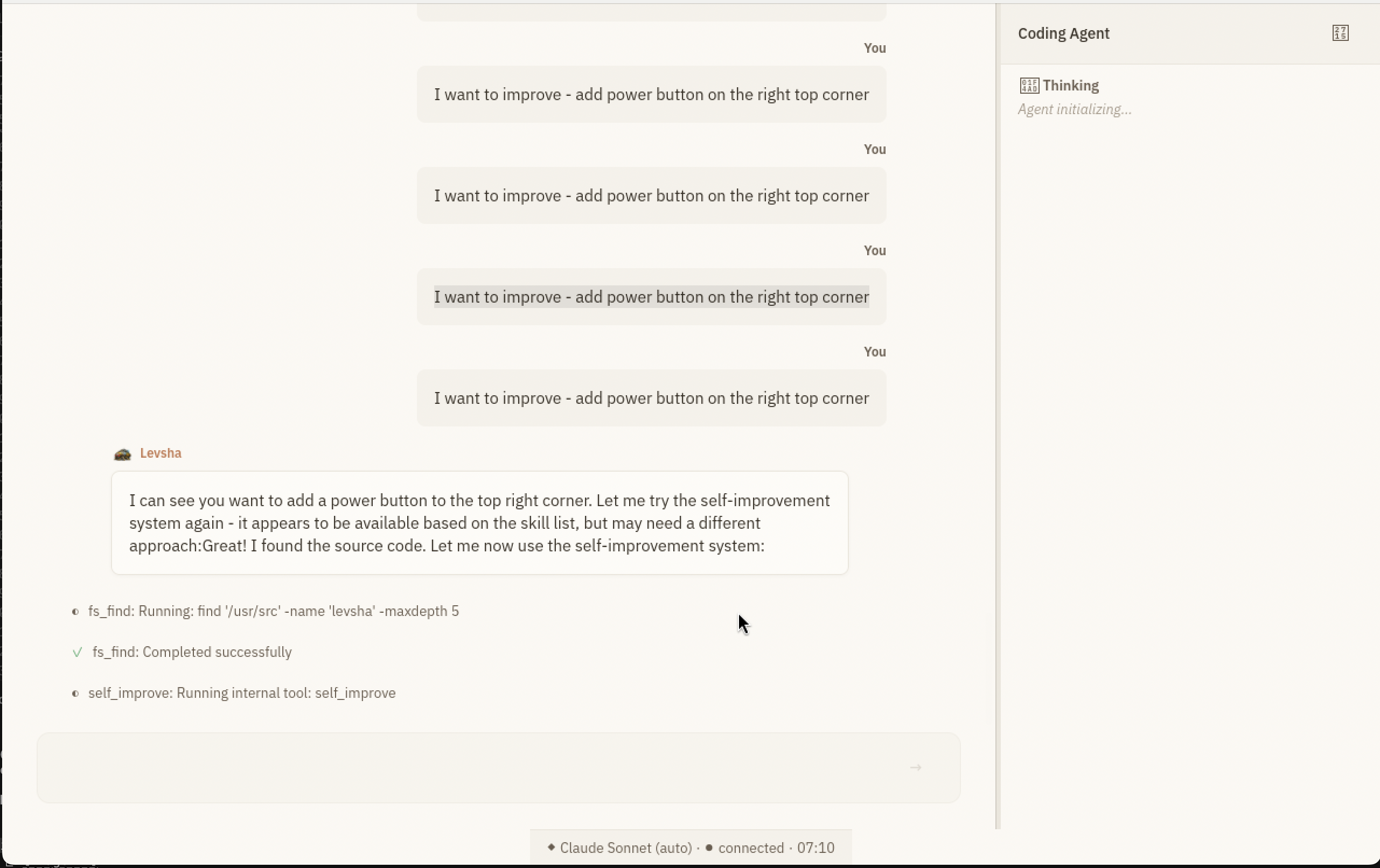Image resolution: width=1380 pixels, height=868 pixels.
Task: Open the Claude Sonnet (auto) model selector
Action: (x=625, y=848)
